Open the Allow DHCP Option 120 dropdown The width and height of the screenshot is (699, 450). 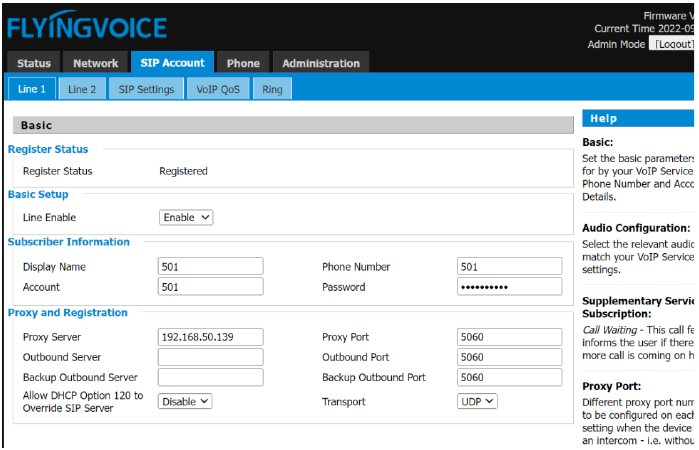(185, 401)
